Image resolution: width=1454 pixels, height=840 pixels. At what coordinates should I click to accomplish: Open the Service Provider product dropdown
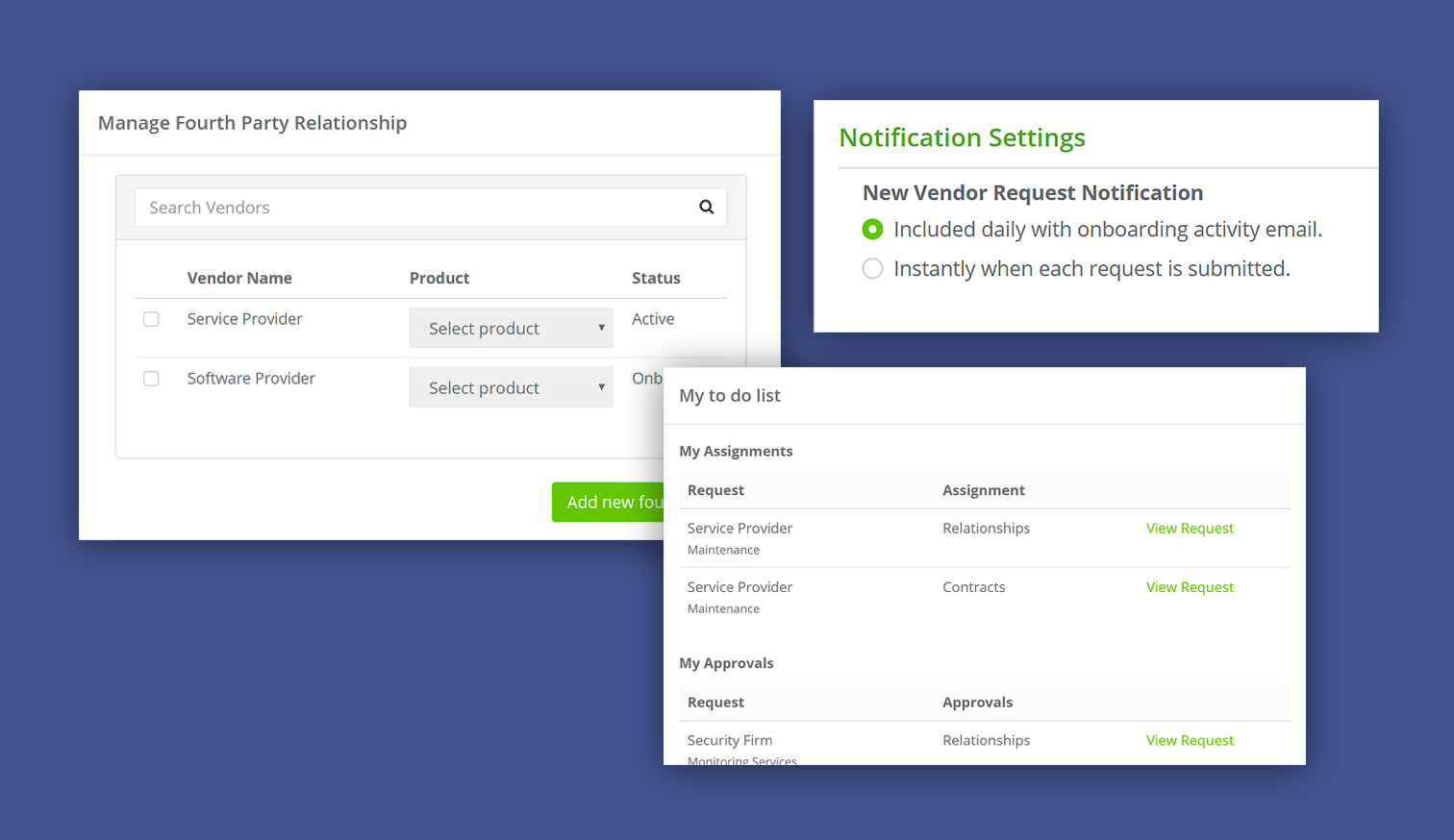click(511, 329)
